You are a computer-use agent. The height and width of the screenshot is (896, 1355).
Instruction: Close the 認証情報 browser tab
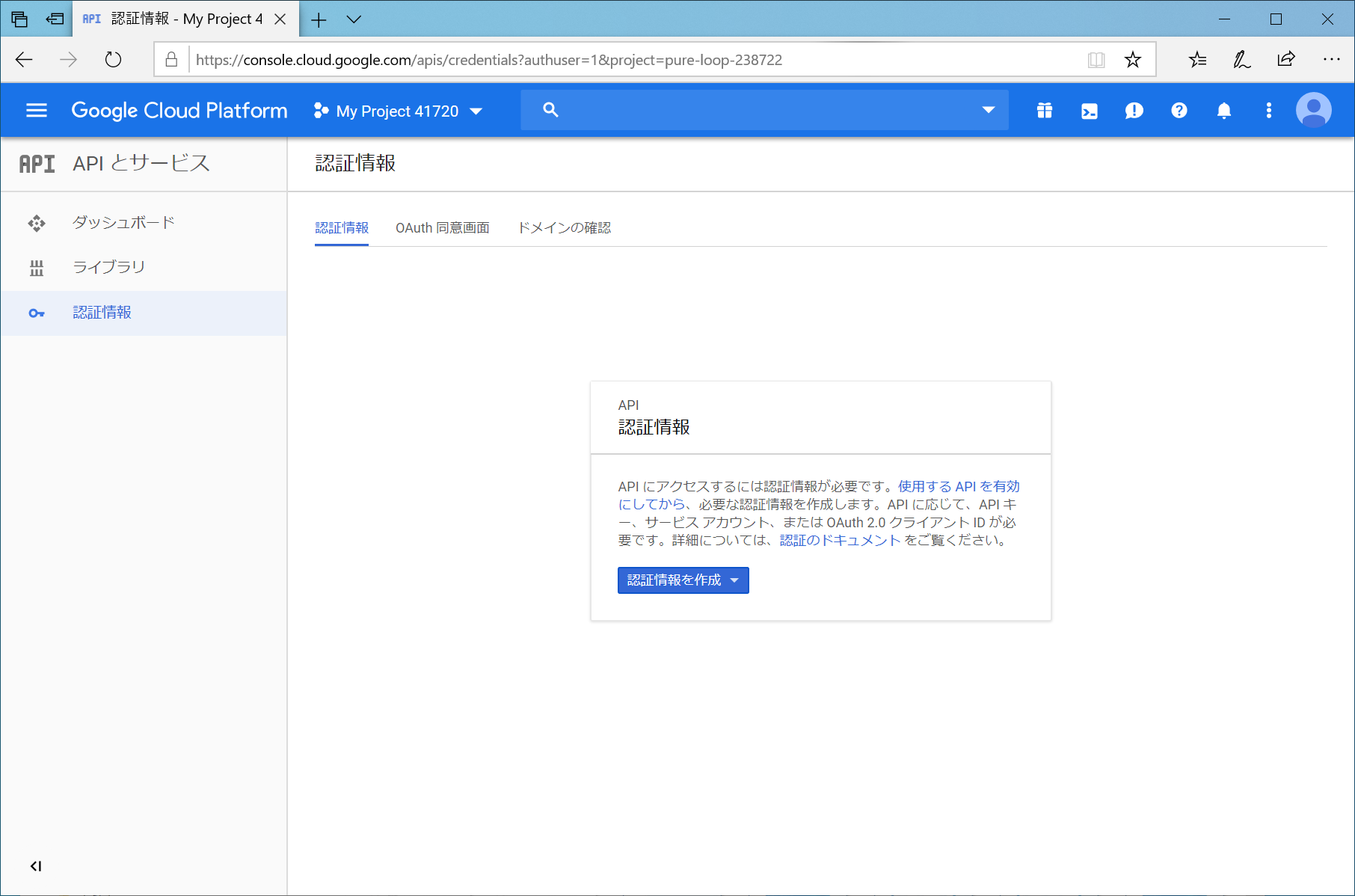click(280, 19)
